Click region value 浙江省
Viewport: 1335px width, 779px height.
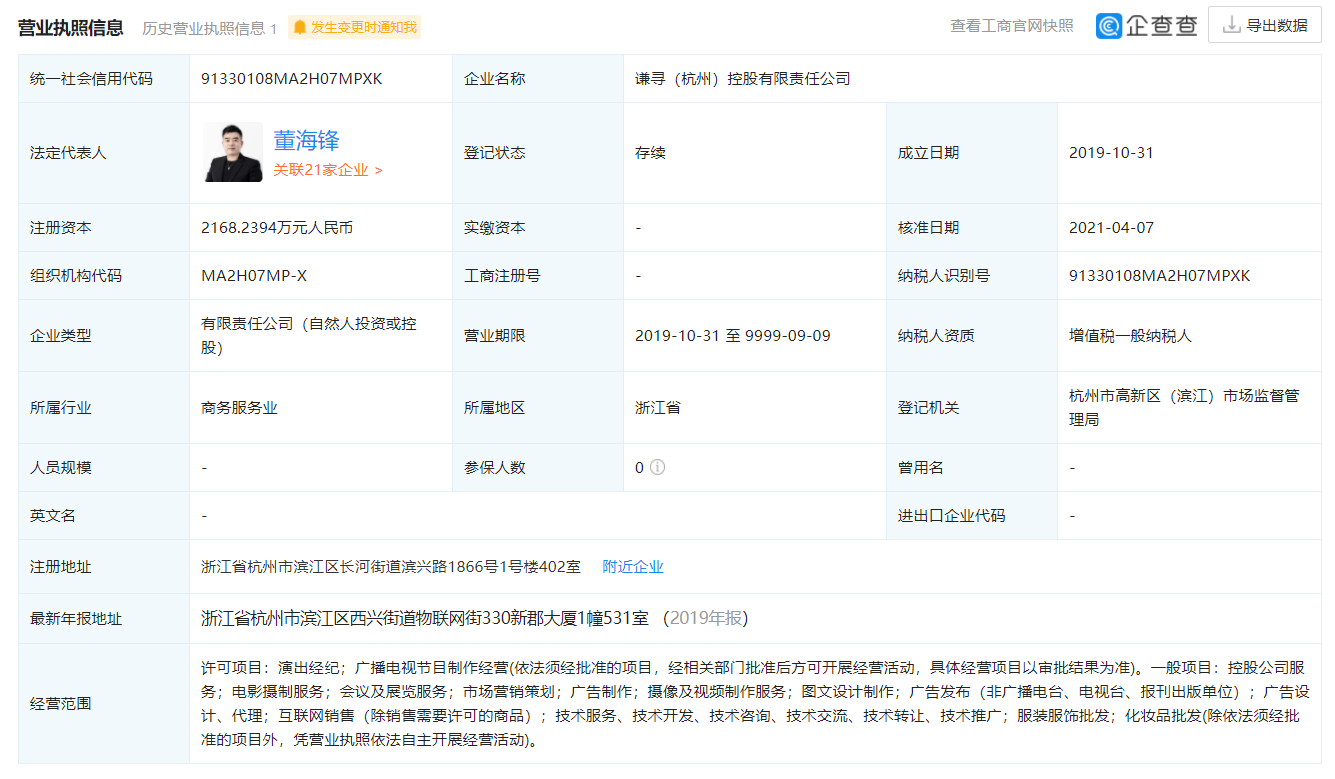click(x=658, y=407)
